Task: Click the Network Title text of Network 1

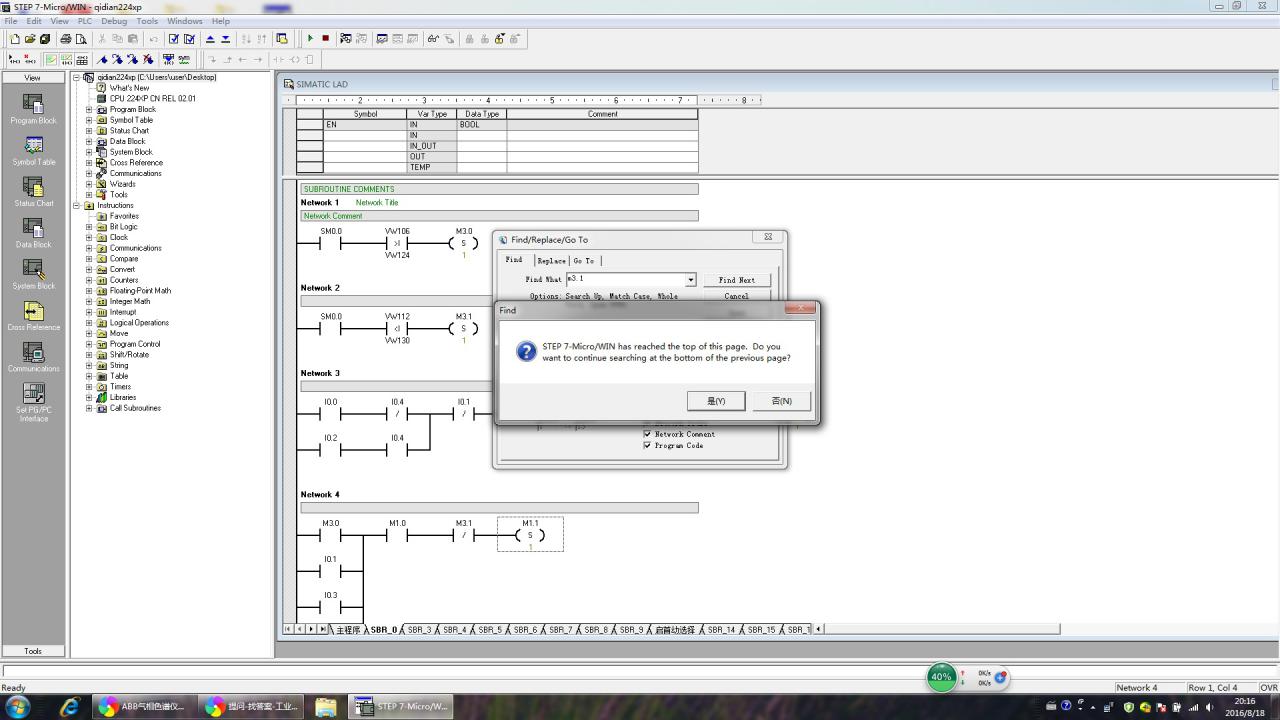Action: pos(377,203)
